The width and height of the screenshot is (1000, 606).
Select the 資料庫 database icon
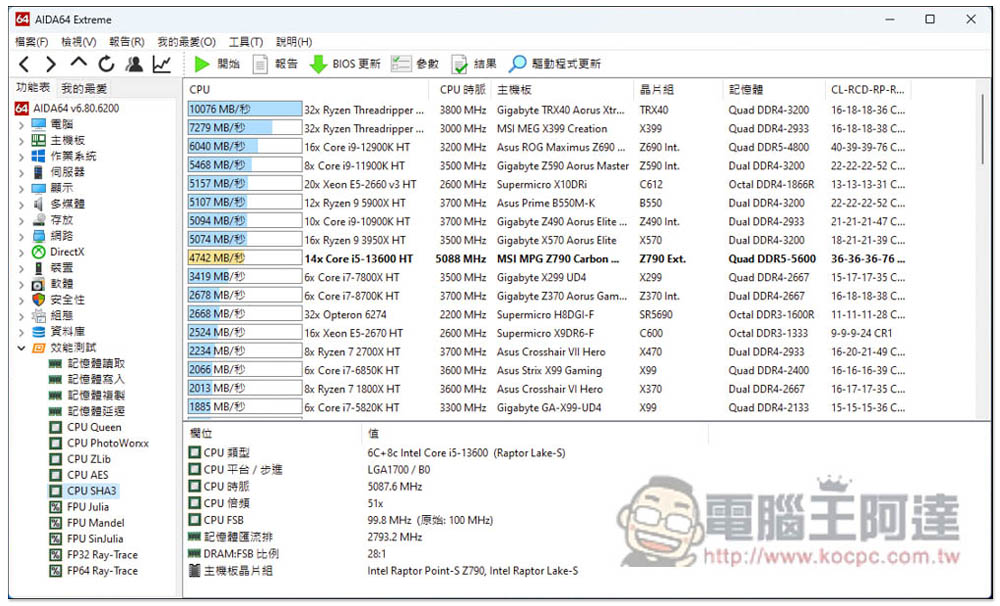point(39,332)
